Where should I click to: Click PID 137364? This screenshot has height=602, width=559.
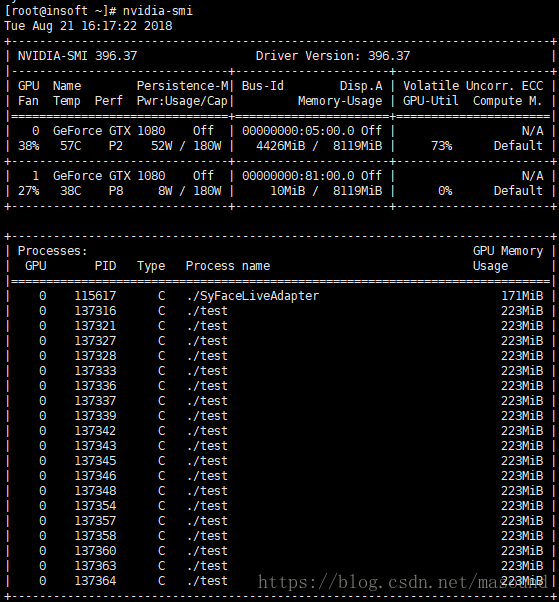[95, 580]
